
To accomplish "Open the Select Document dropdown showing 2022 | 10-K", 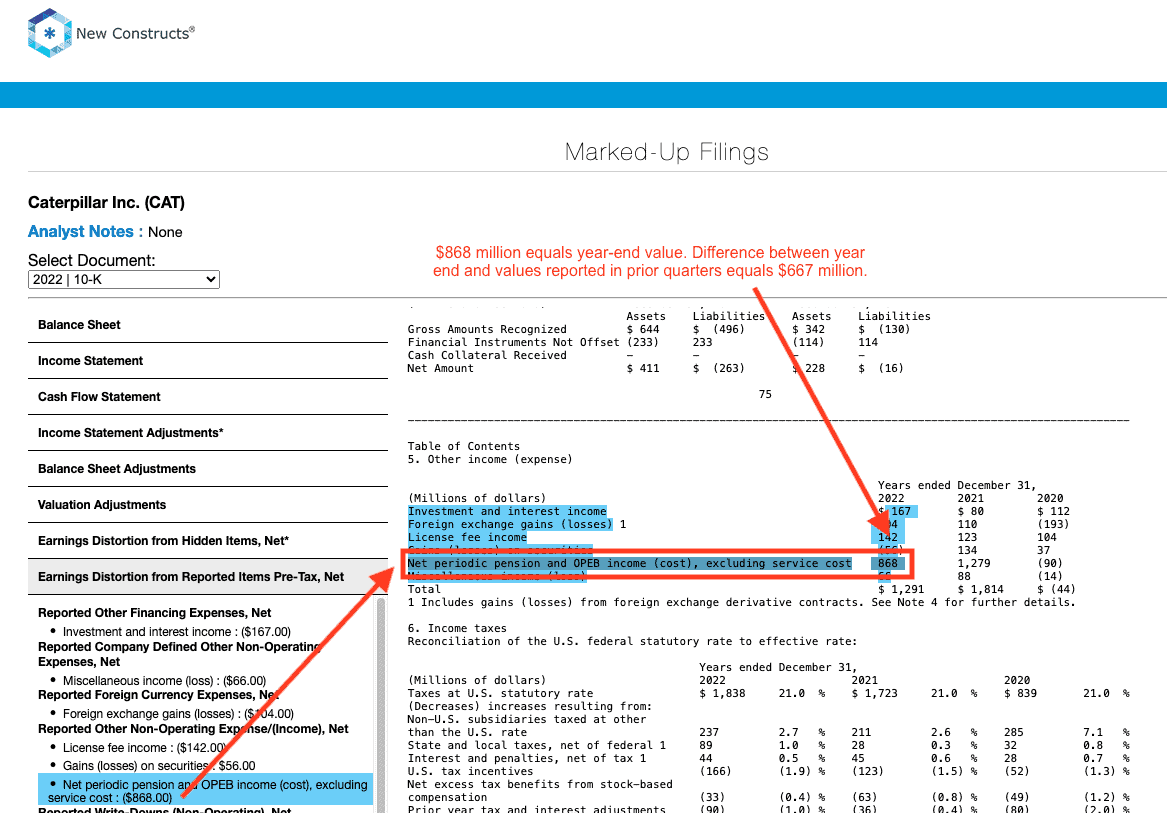I will click(x=124, y=279).
